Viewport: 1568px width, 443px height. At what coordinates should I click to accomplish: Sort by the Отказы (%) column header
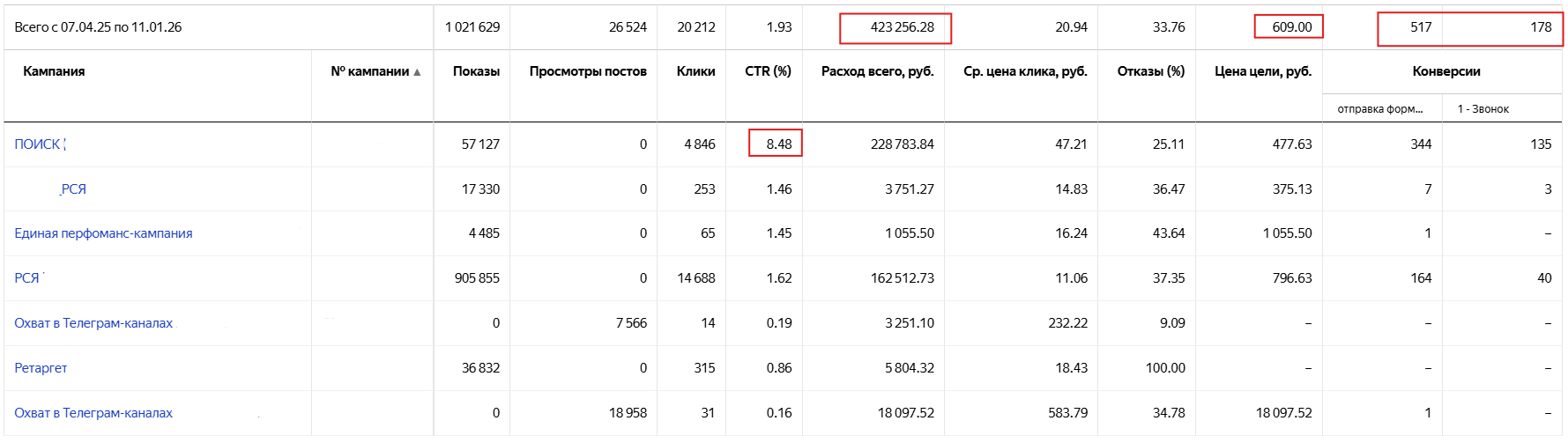(x=1150, y=71)
